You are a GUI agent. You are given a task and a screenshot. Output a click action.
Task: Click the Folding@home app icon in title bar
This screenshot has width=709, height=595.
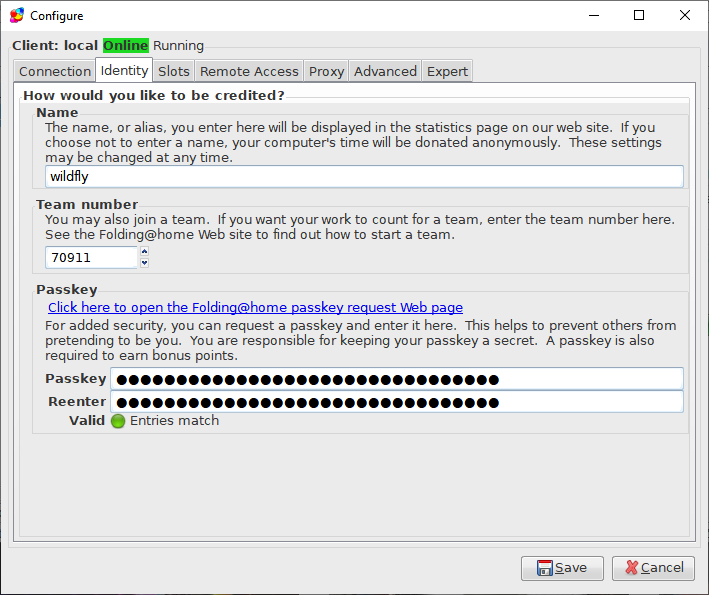tap(17, 15)
